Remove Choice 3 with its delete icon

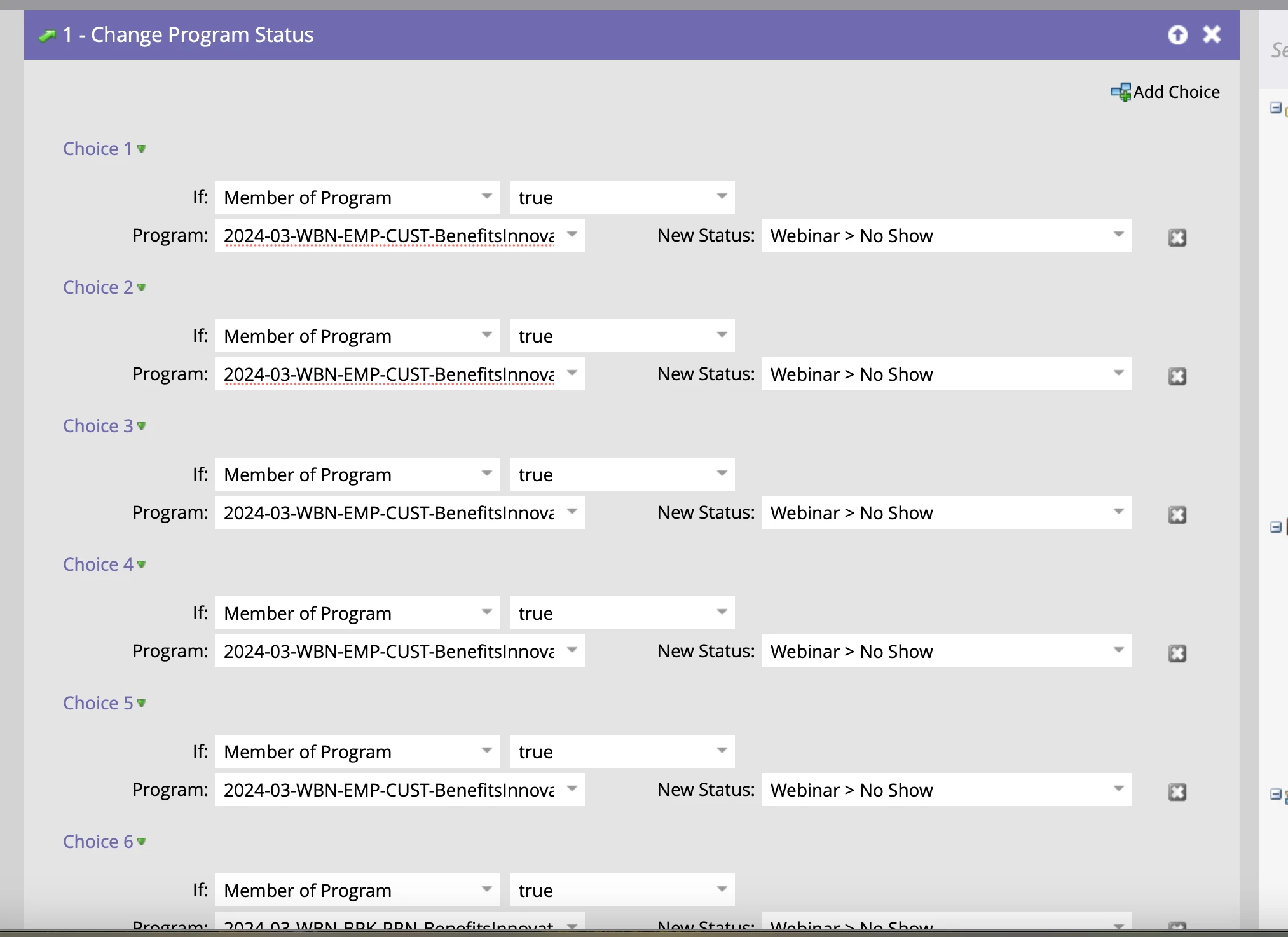[x=1177, y=515]
